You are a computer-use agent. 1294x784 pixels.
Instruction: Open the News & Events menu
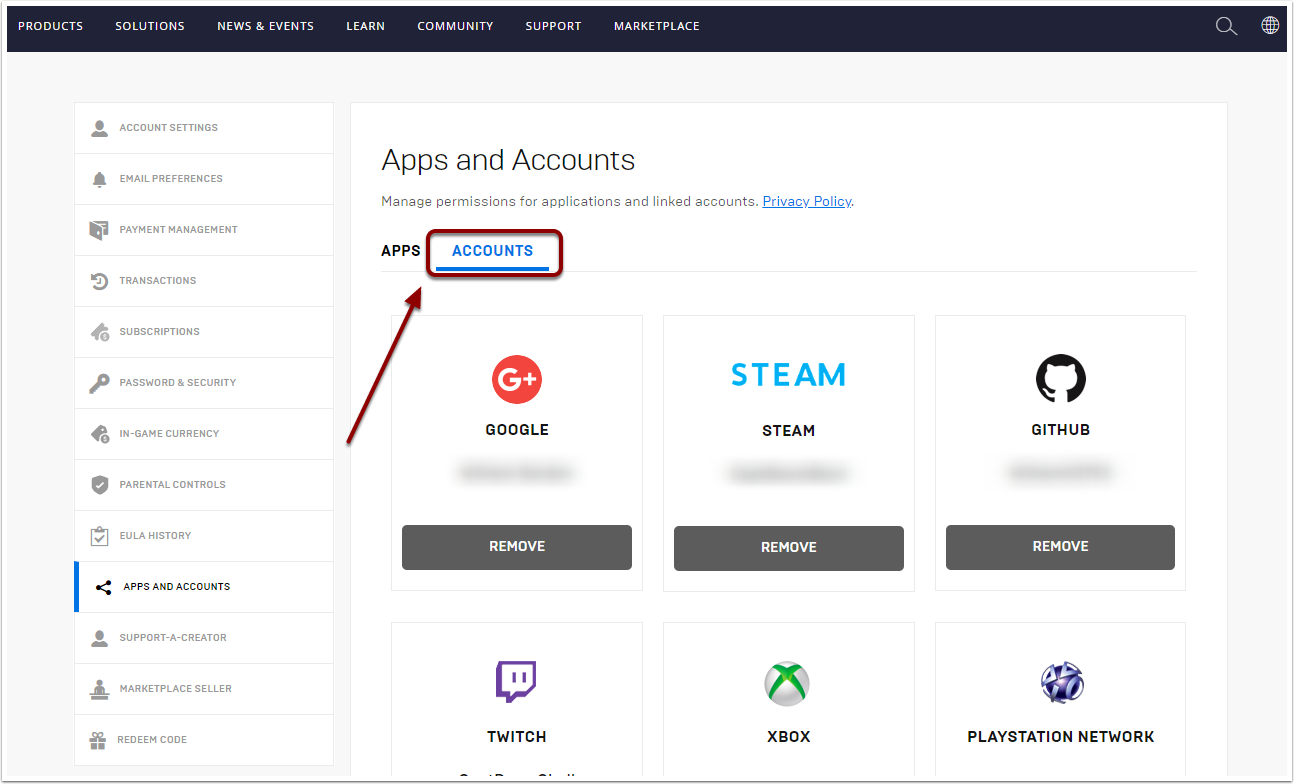266,26
